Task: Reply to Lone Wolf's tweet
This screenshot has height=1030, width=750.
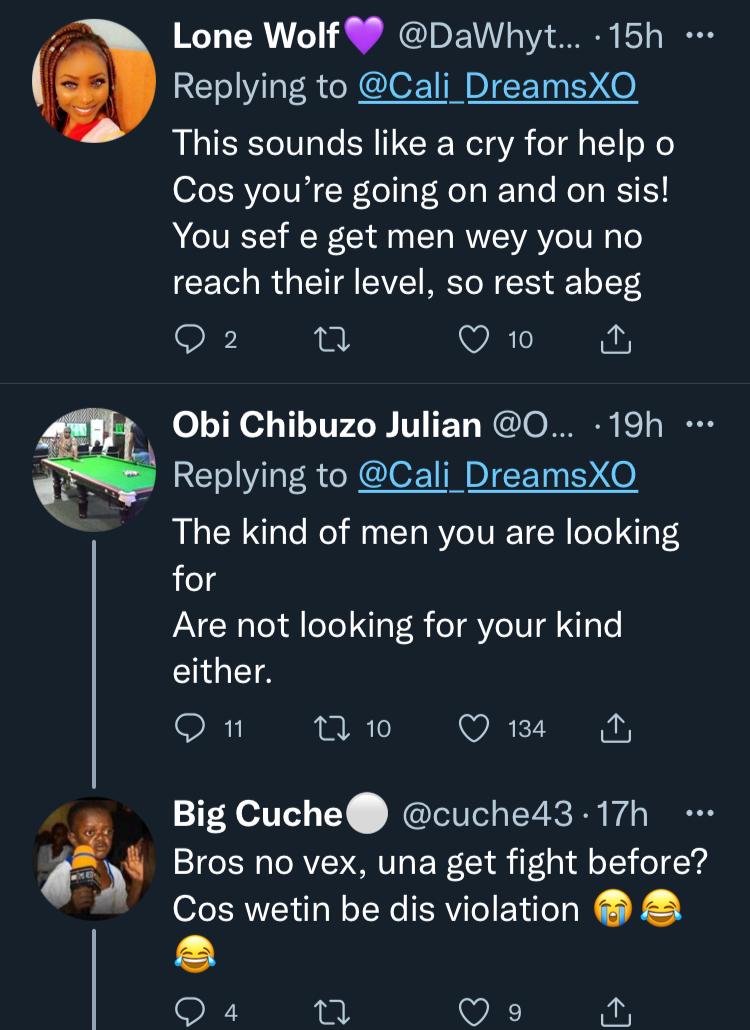Action: tap(190, 340)
